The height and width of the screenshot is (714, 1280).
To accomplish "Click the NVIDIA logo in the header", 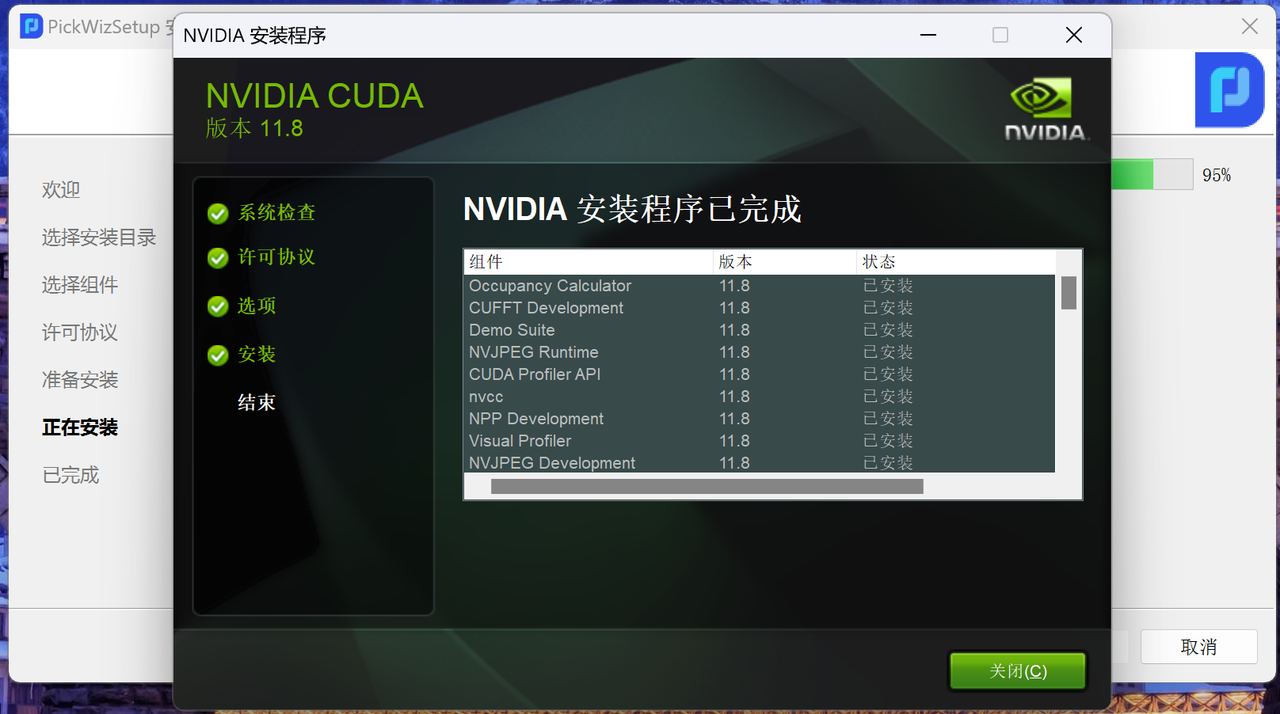I will coord(1045,110).
